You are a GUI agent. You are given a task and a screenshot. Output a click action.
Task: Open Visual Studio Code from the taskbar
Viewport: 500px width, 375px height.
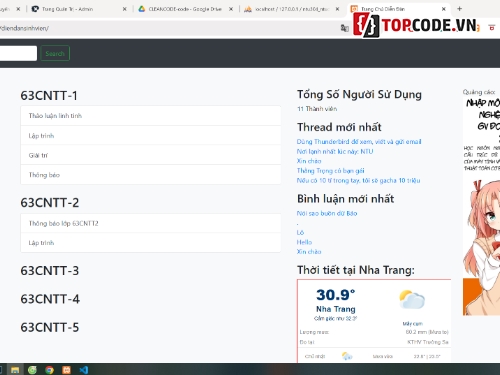click(84, 370)
